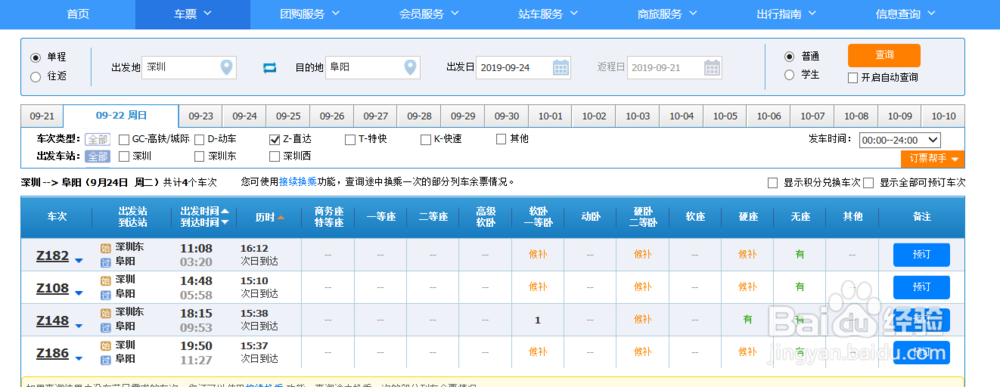Click 预订 button for train Z182
This screenshot has height=387, width=1000.
(922, 255)
